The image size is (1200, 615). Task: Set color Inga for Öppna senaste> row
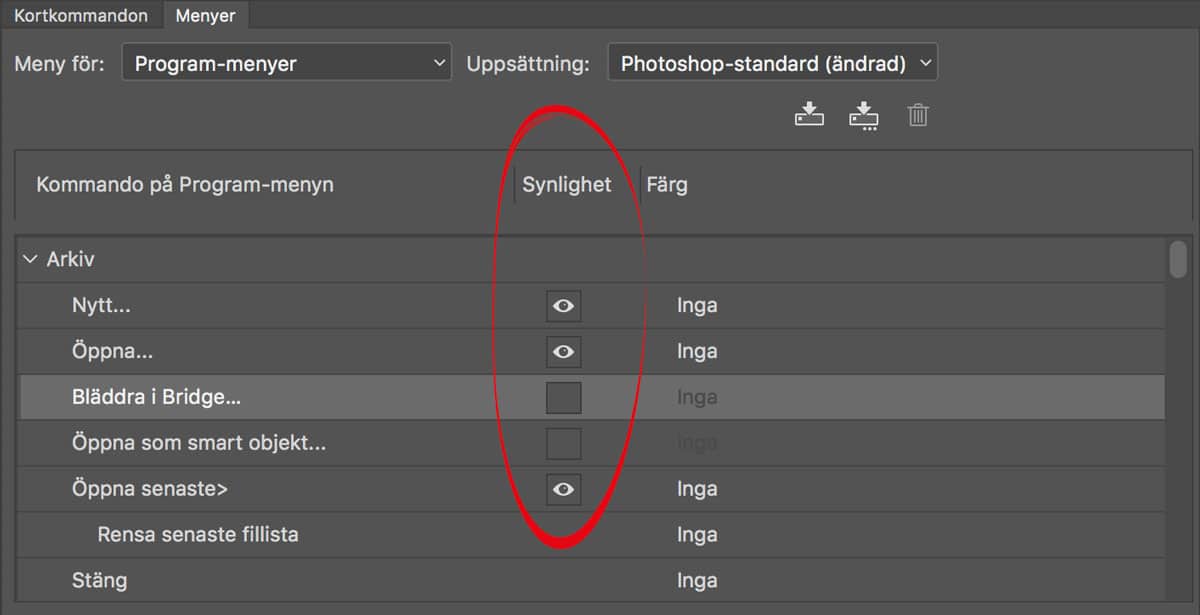click(697, 489)
